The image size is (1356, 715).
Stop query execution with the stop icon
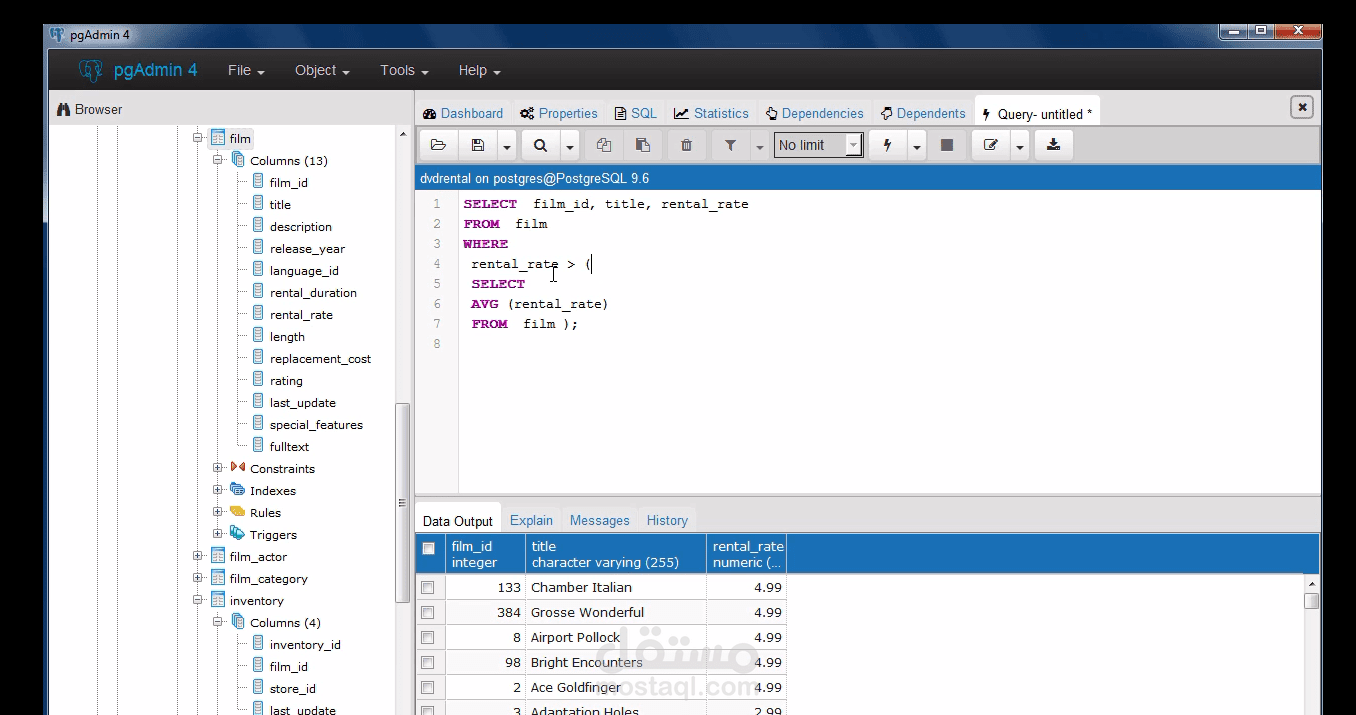click(x=945, y=145)
